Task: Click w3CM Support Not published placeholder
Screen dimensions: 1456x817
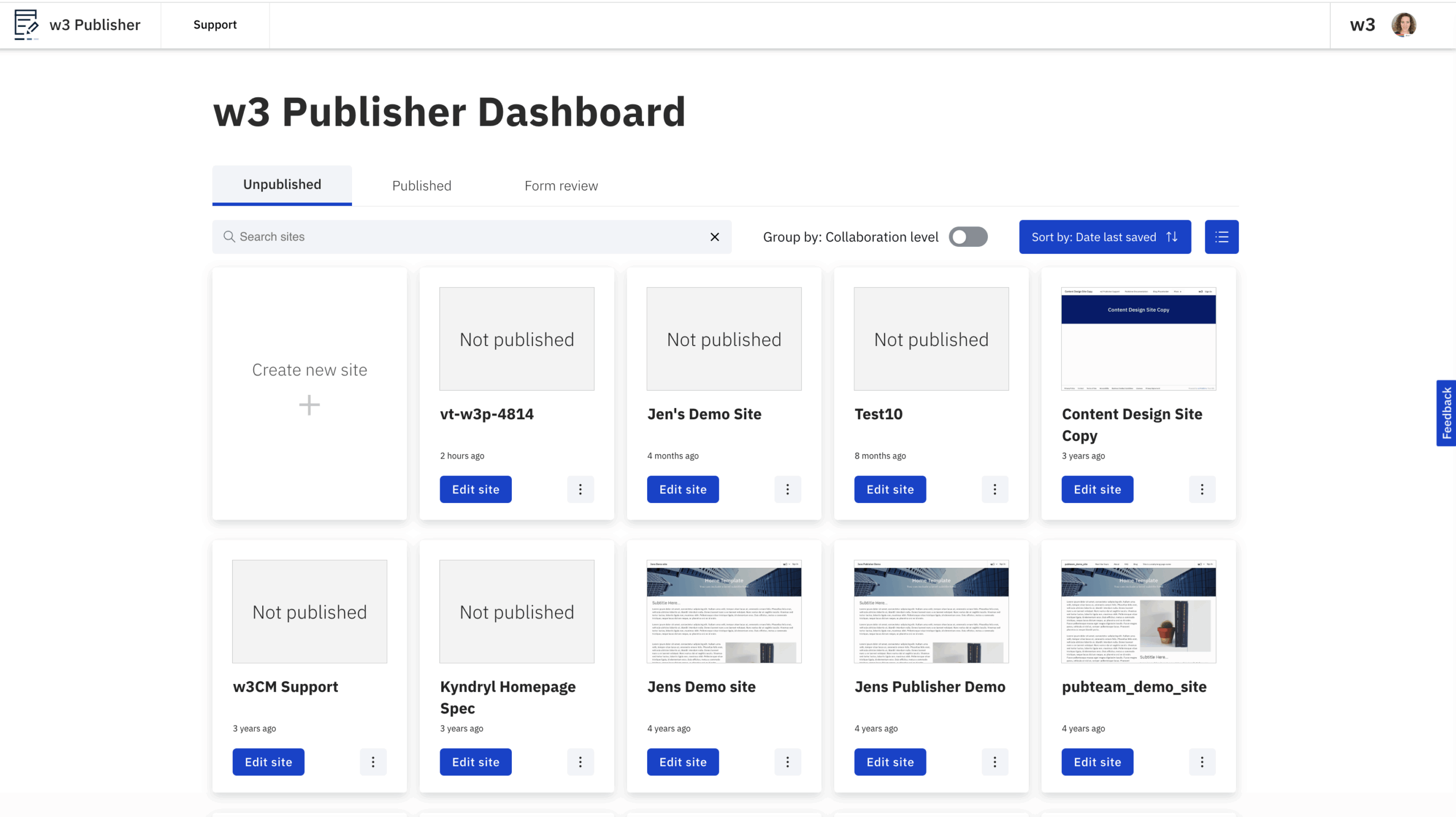Action: coord(309,612)
